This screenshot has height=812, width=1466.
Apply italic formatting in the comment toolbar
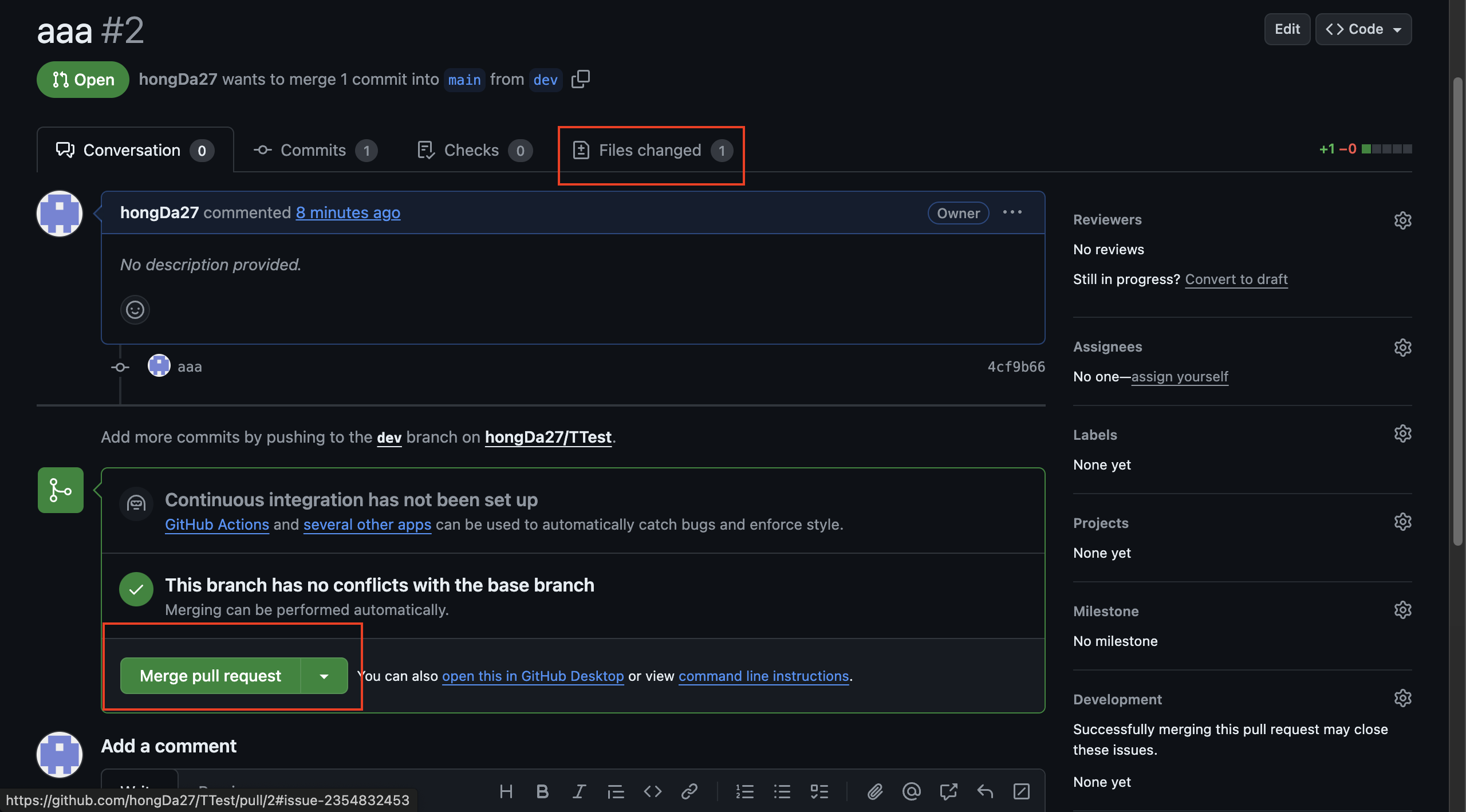(579, 791)
